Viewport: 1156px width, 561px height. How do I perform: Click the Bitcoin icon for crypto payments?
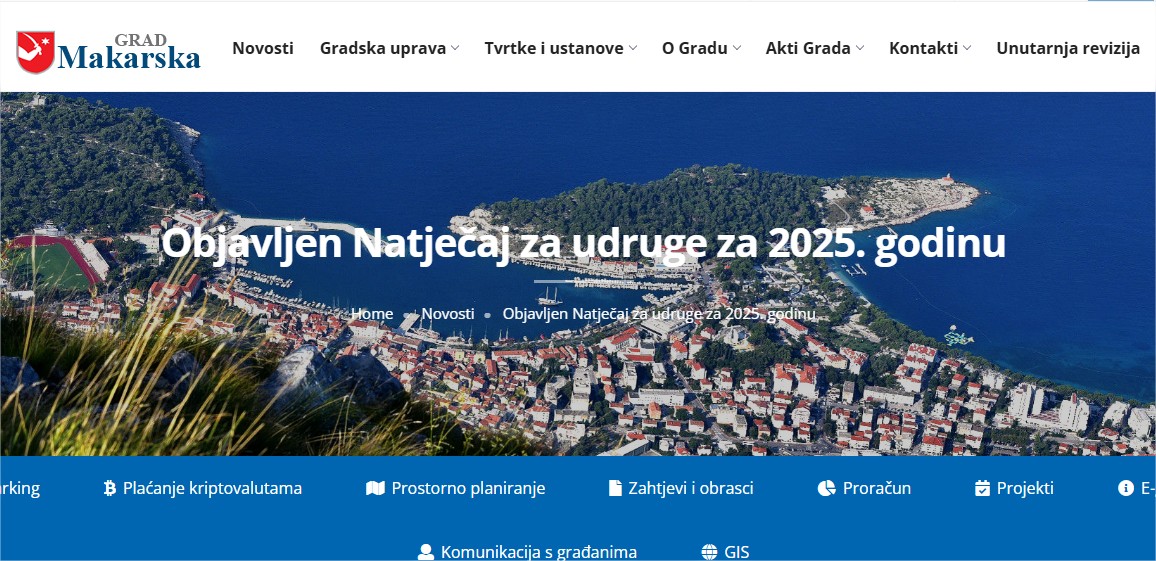tap(110, 488)
